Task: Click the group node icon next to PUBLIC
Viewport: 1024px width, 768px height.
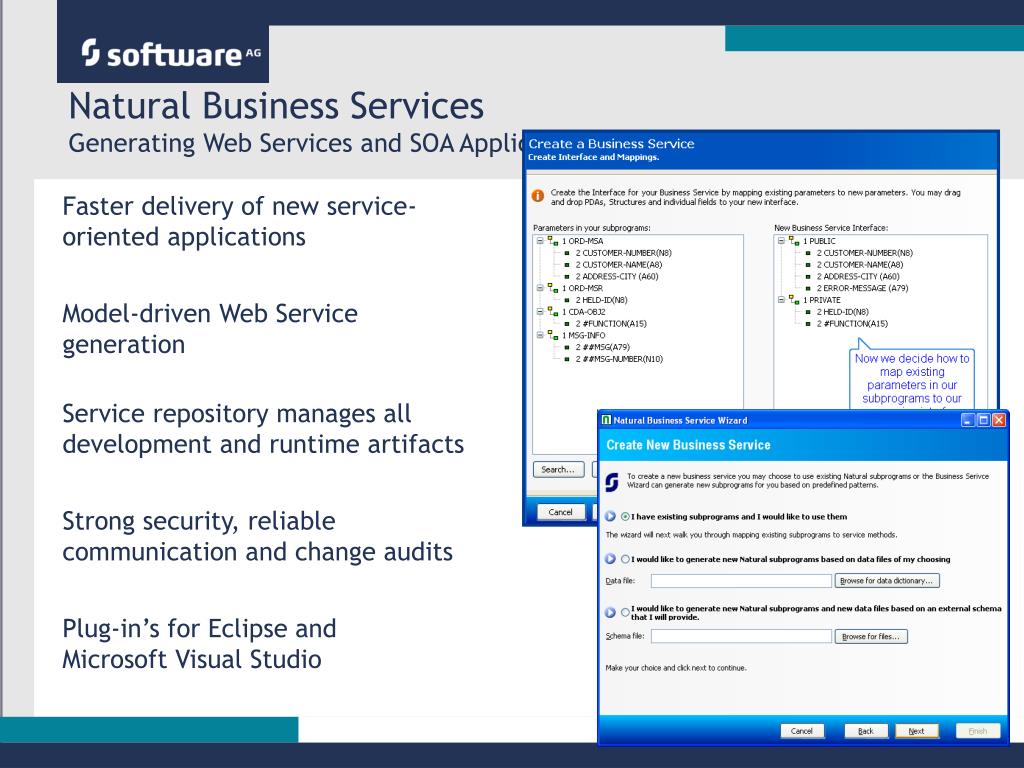Action: [x=794, y=241]
